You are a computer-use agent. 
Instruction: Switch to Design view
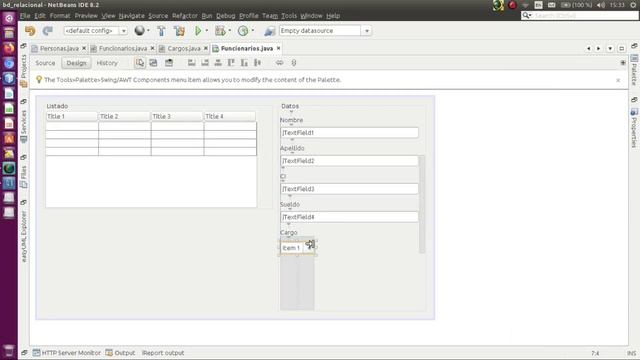76,63
